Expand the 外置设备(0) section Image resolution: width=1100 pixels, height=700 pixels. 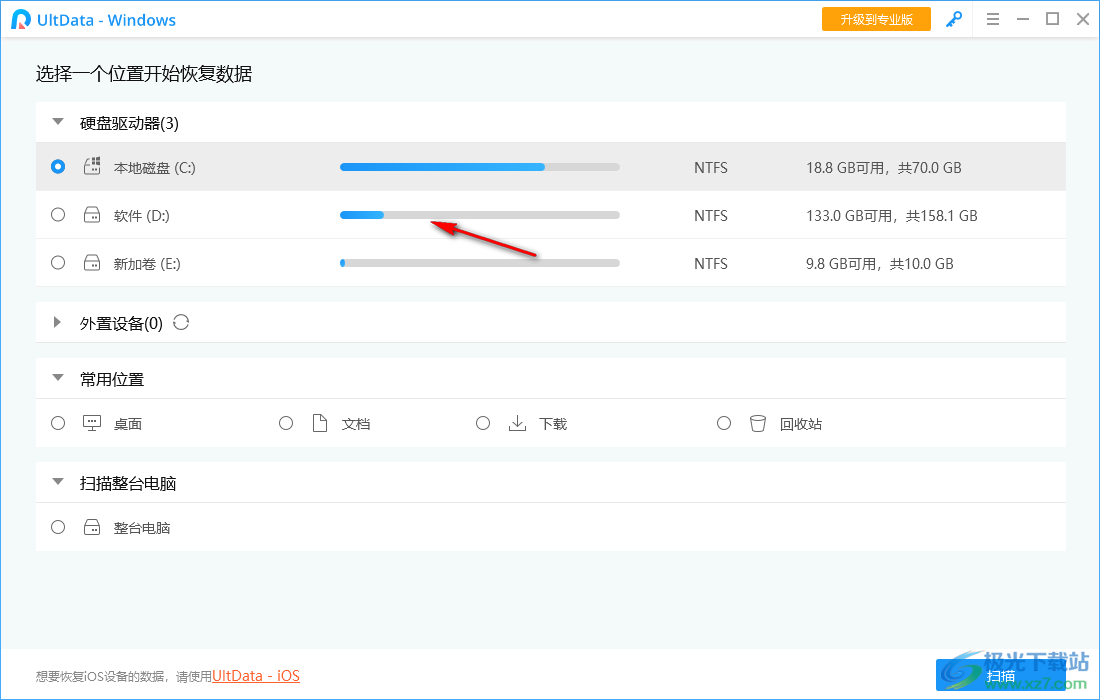[x=57, y=322]
